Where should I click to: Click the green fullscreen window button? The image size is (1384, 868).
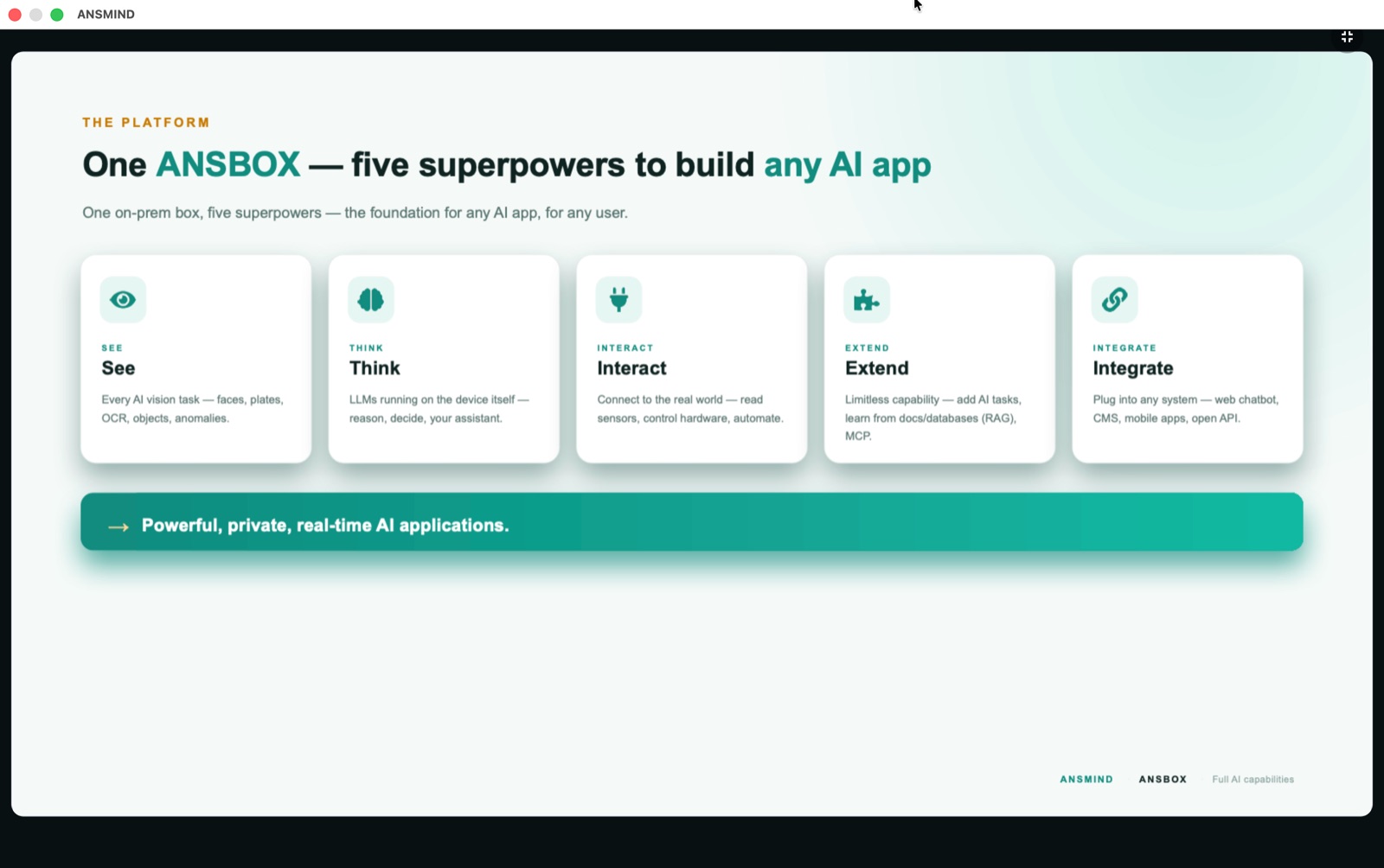click(57, 15)
